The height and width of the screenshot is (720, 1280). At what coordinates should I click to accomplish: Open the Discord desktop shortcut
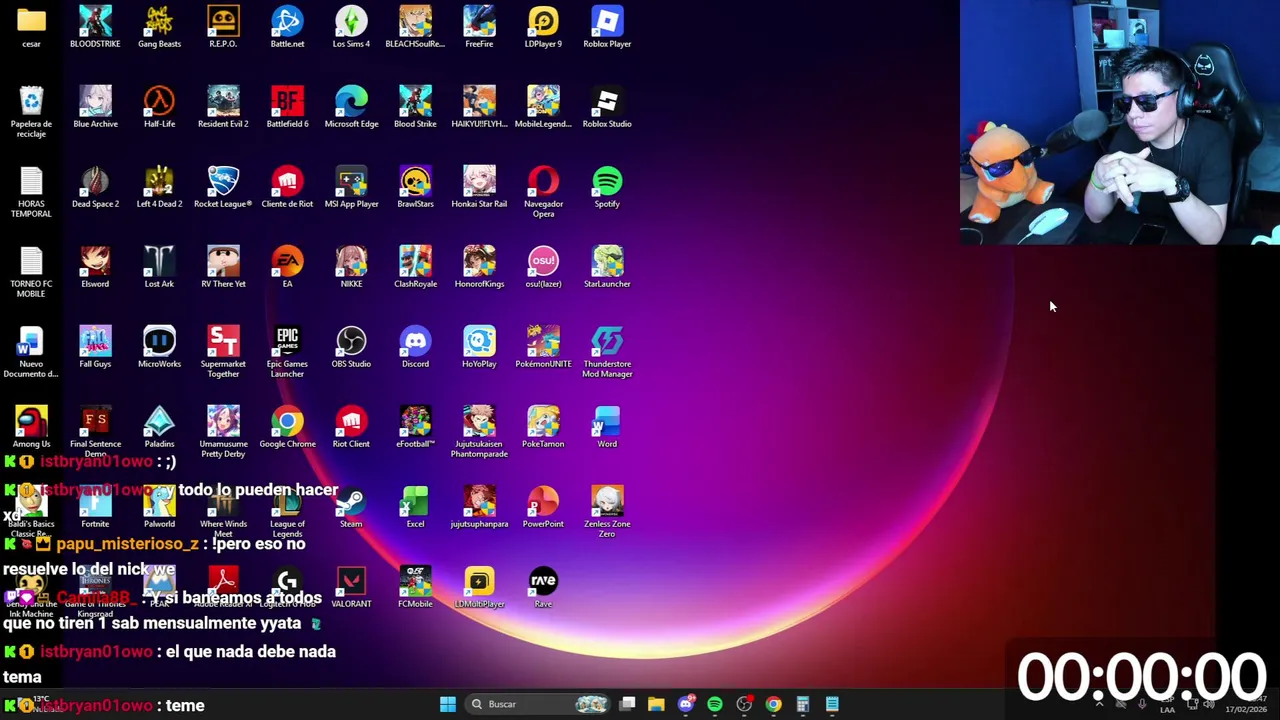coord(415,347)
